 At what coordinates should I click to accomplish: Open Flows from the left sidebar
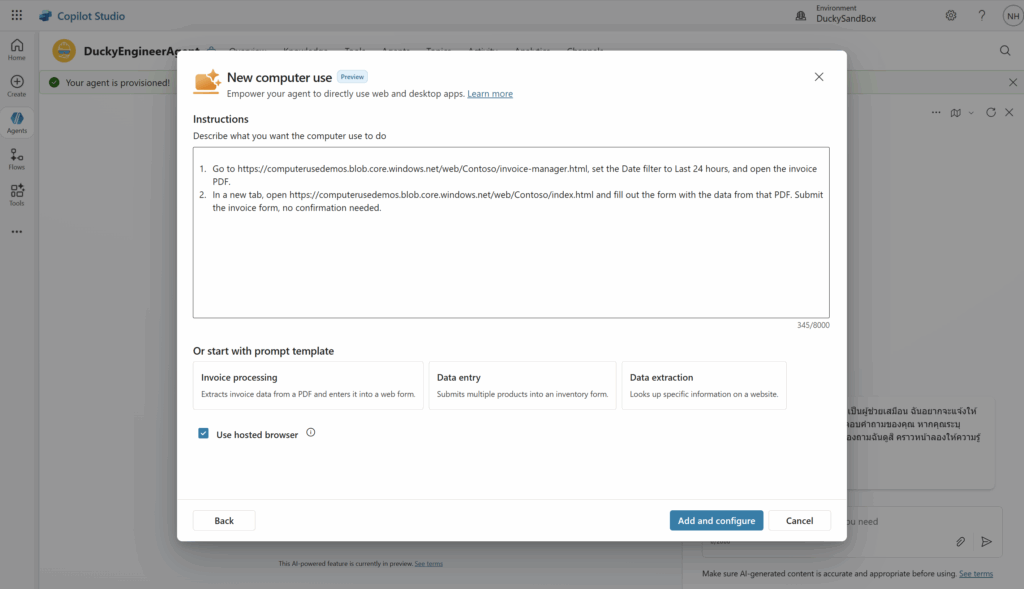point(17,158)
